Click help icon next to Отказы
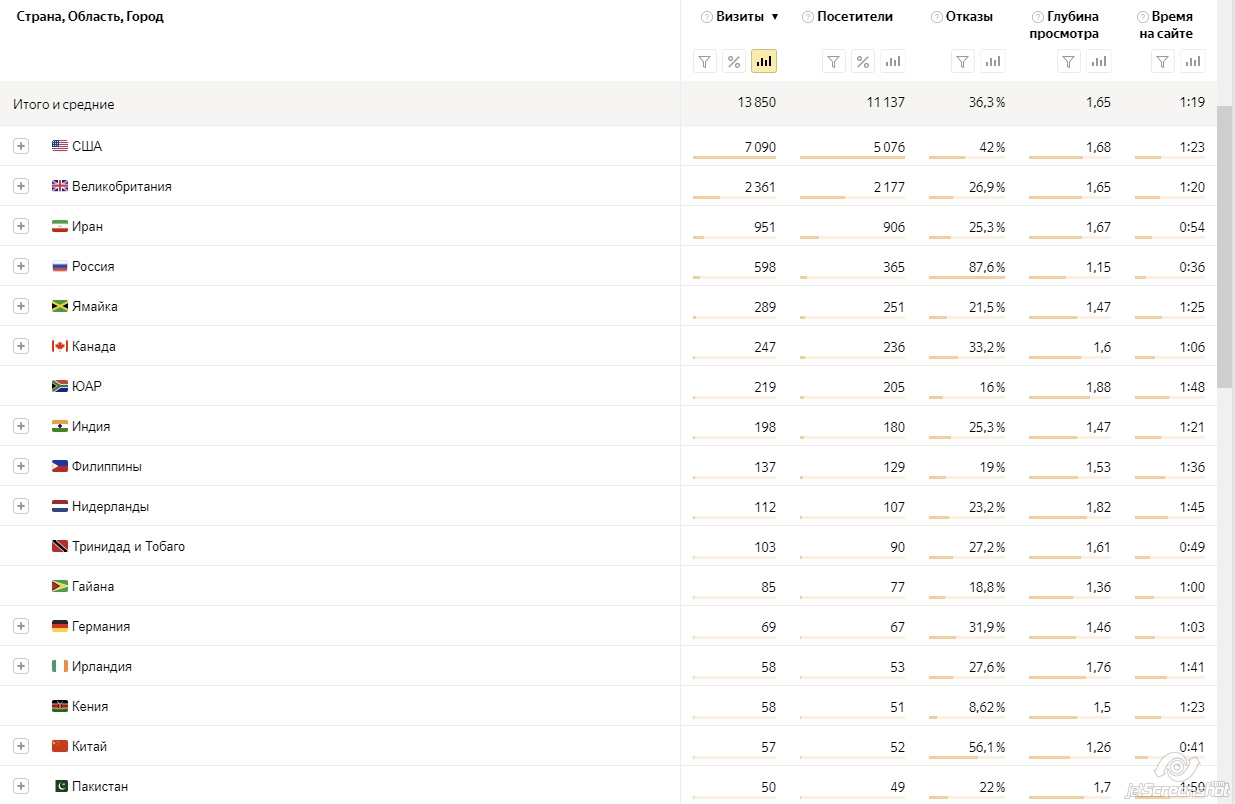1235x804 pixels. point(936,17)
